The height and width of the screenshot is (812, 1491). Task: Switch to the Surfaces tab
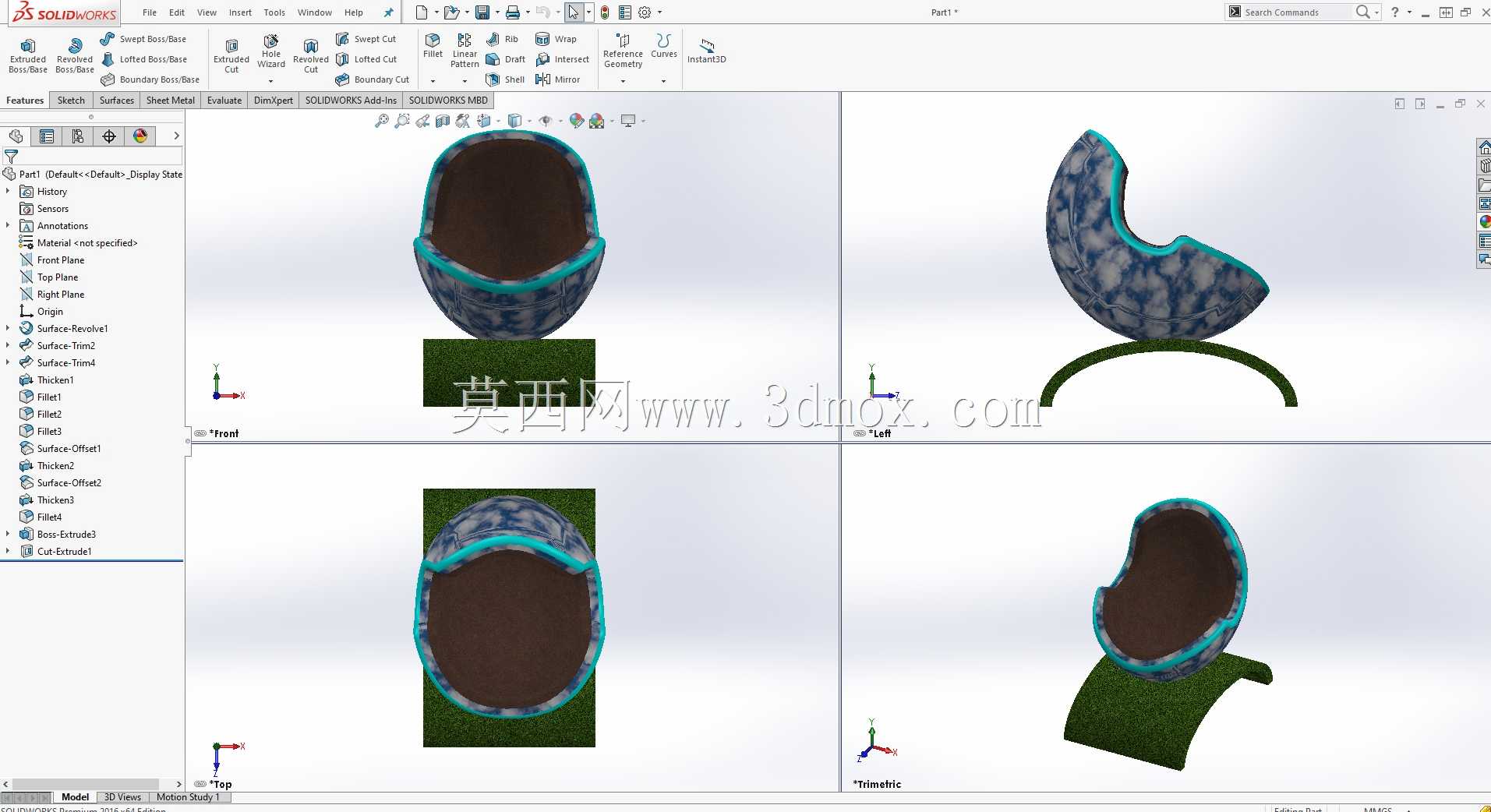(x=117, y=101)
